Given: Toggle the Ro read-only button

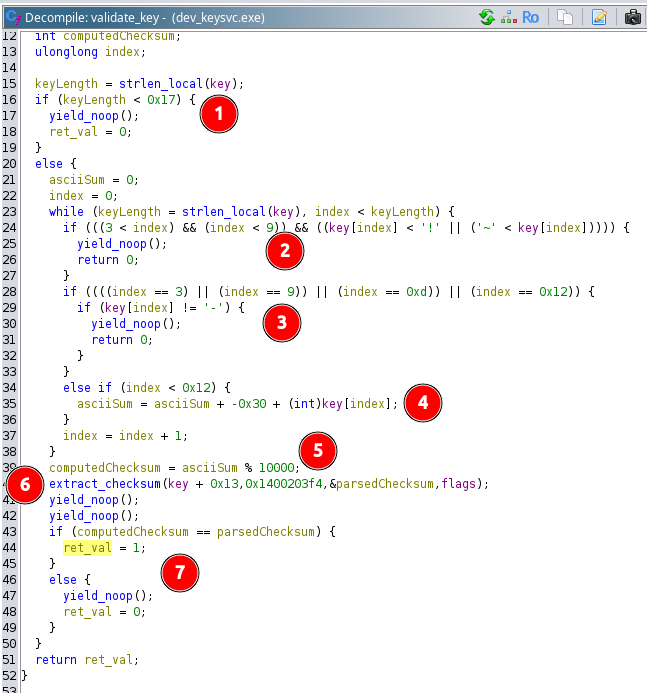Looking at the screenshot, I should (x=530, y=17).
